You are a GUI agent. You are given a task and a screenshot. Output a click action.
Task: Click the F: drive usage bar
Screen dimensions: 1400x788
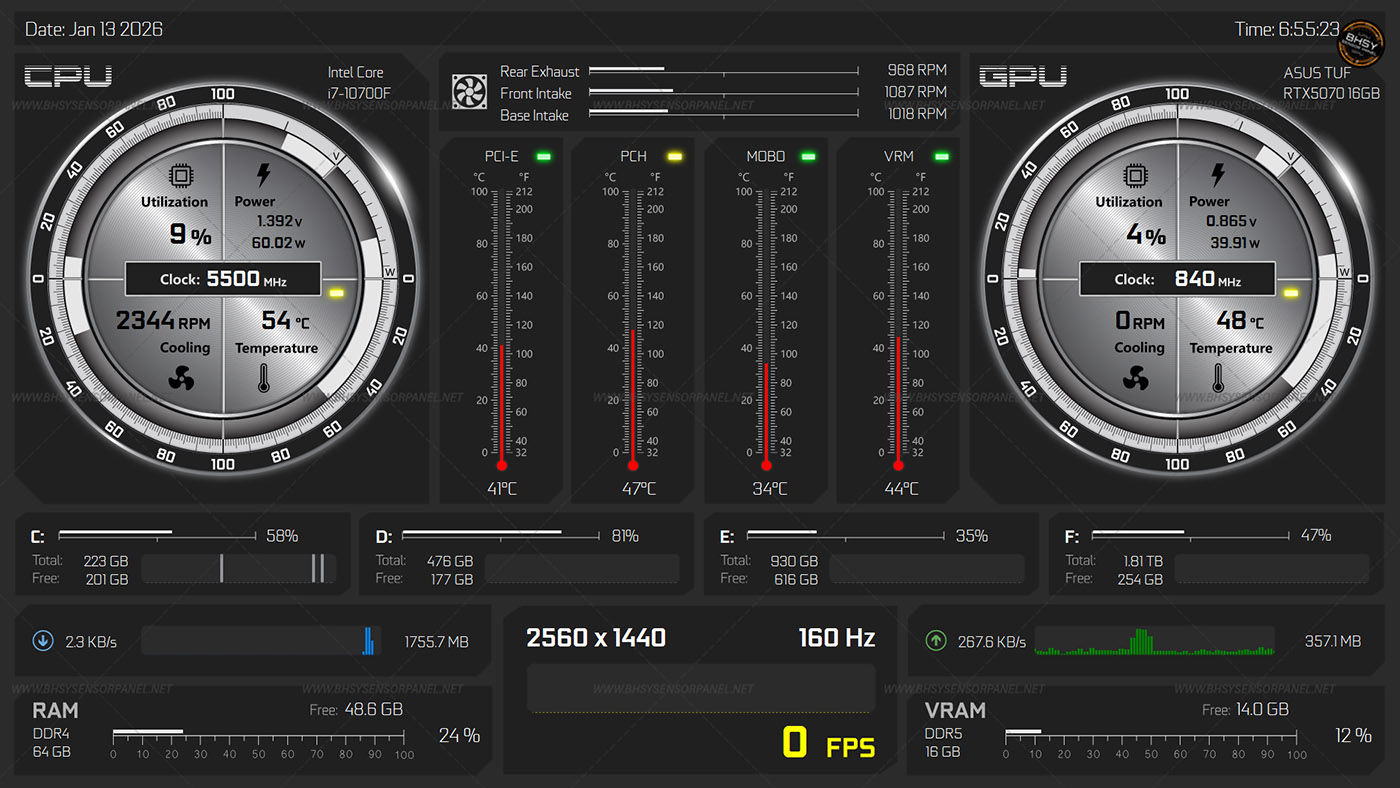click(1191, 536)
